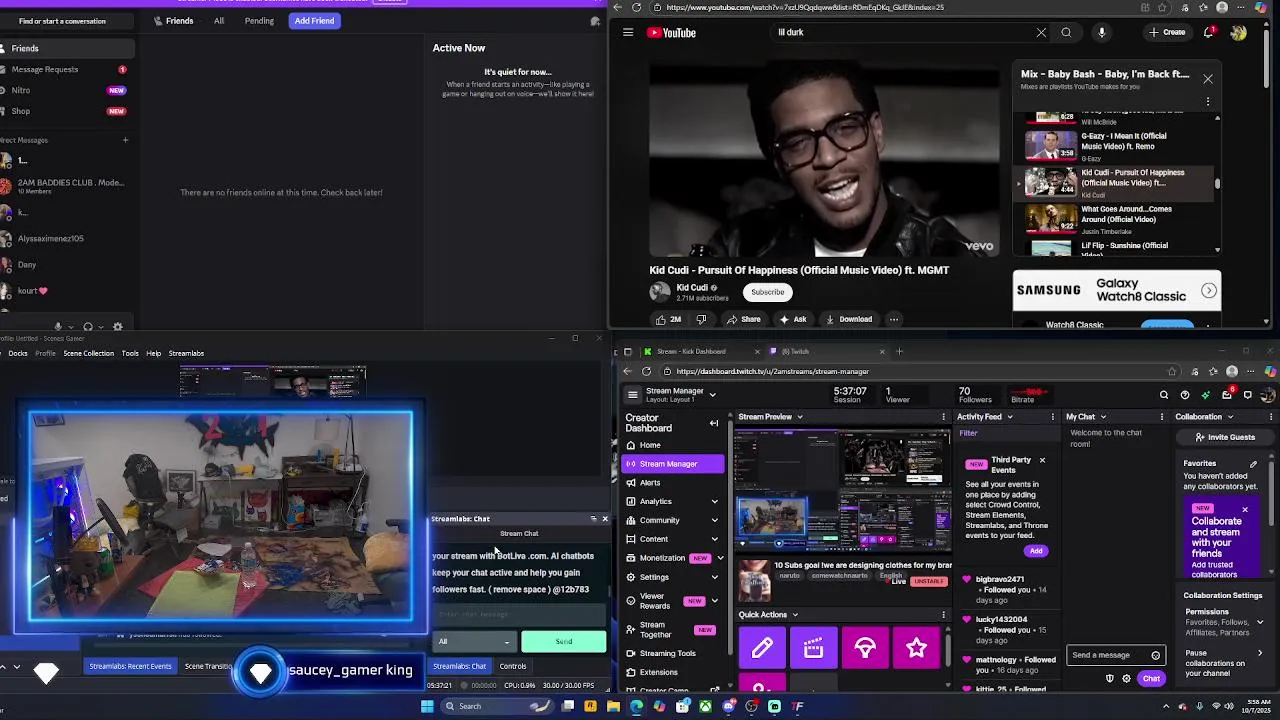The image size is (1280, 720).
Task: Open YouTube hamburger guide menu
Action: pos(628,32)
